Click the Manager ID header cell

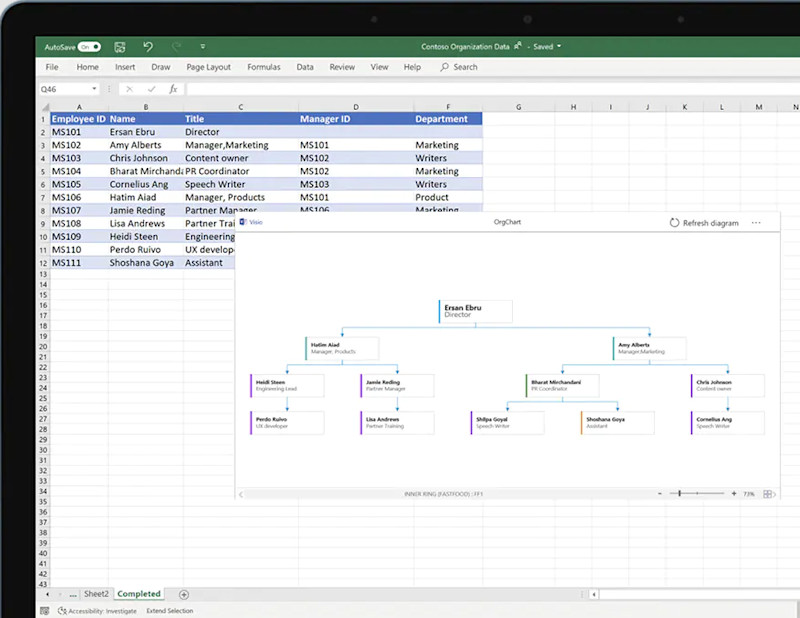pos(356,119)
